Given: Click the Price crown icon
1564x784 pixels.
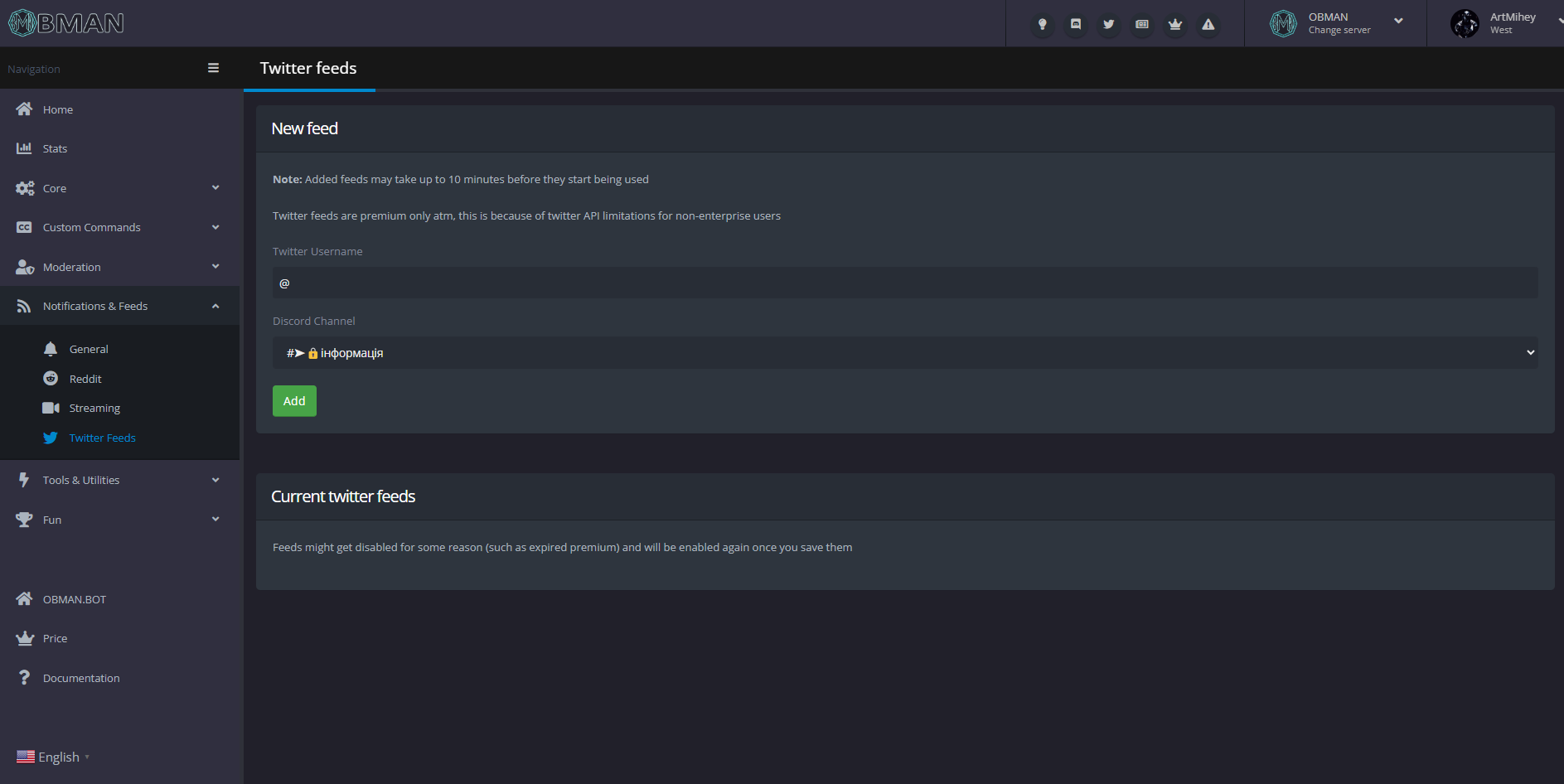Looking at the screenshot, I should click(25, 638).
